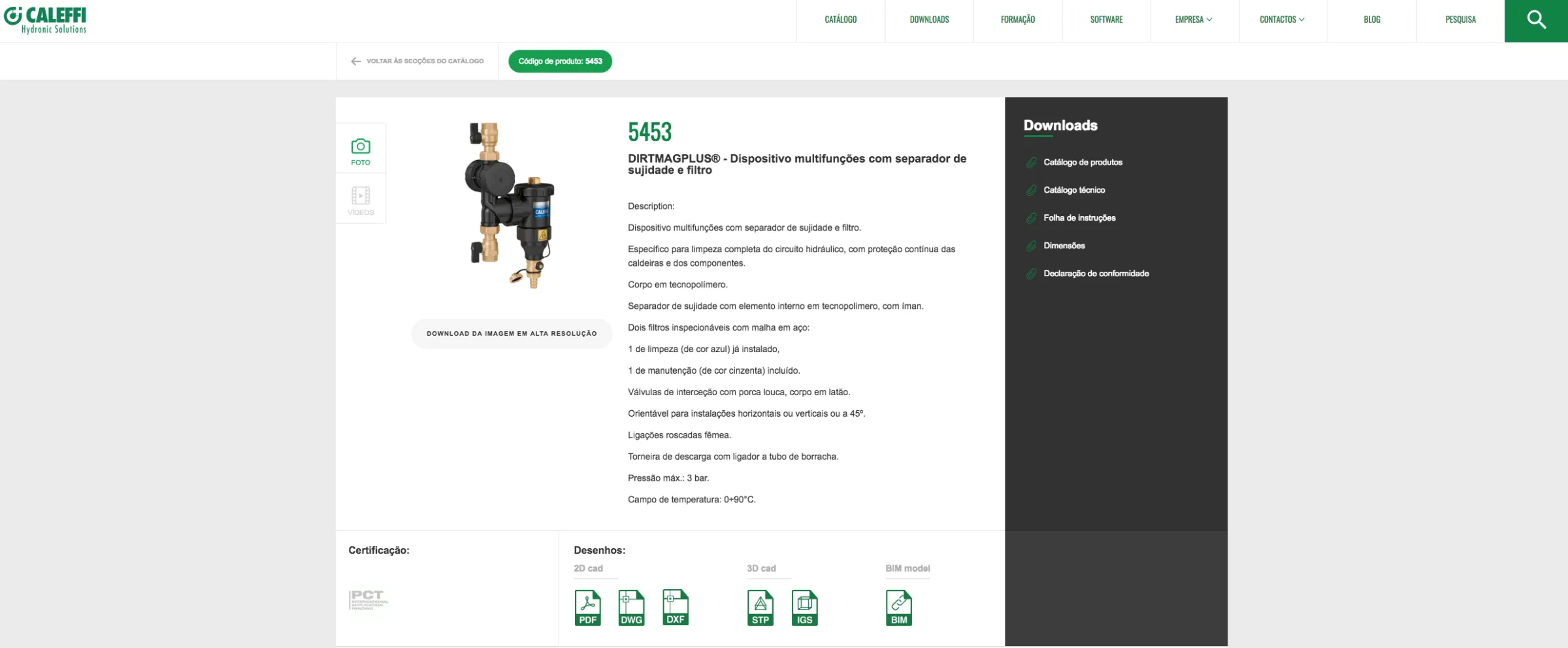
Task: Click the Downloads sidebar heading
Action: tap(1060, 125)
